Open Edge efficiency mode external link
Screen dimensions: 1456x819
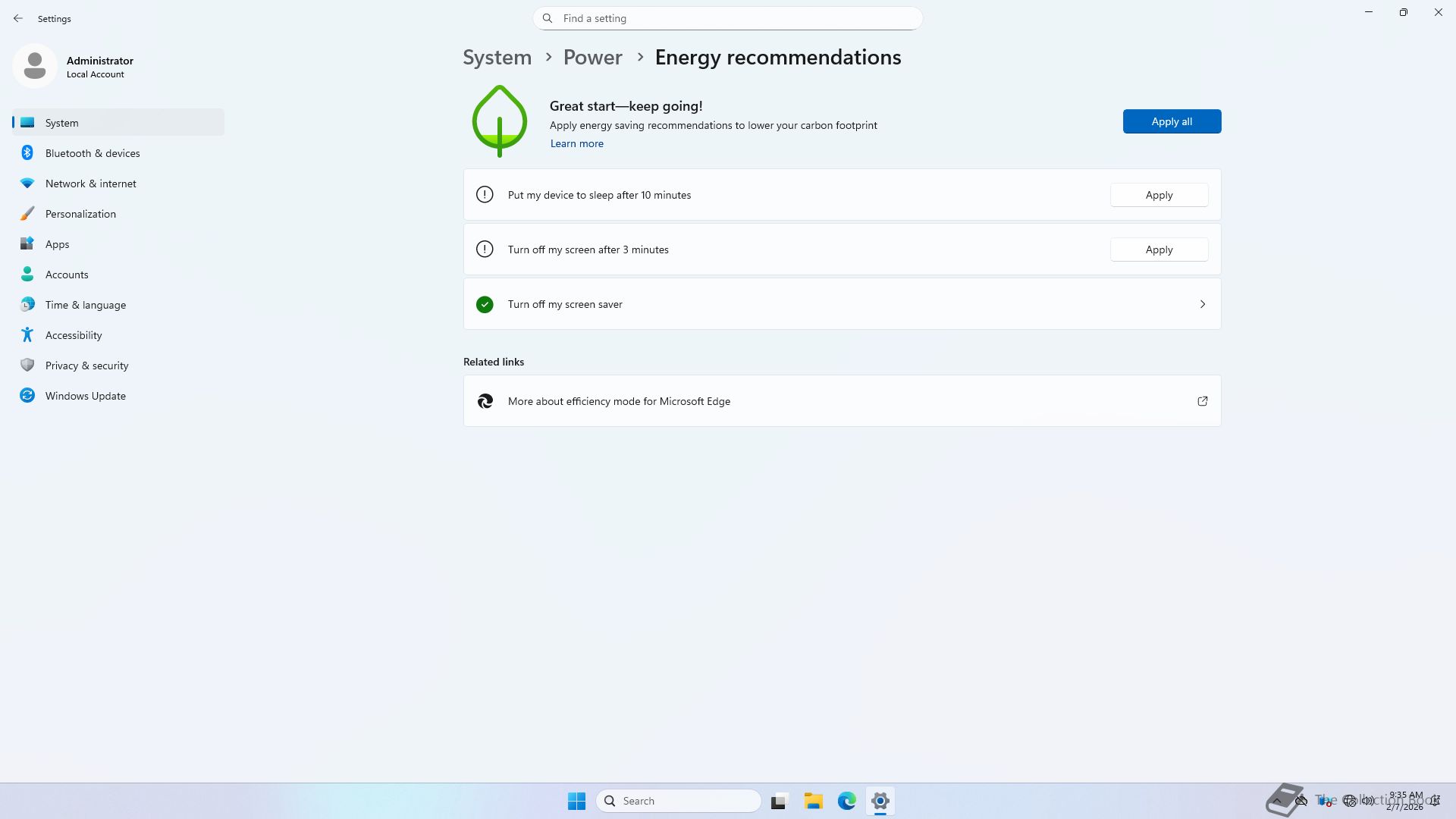[1202, 401]
